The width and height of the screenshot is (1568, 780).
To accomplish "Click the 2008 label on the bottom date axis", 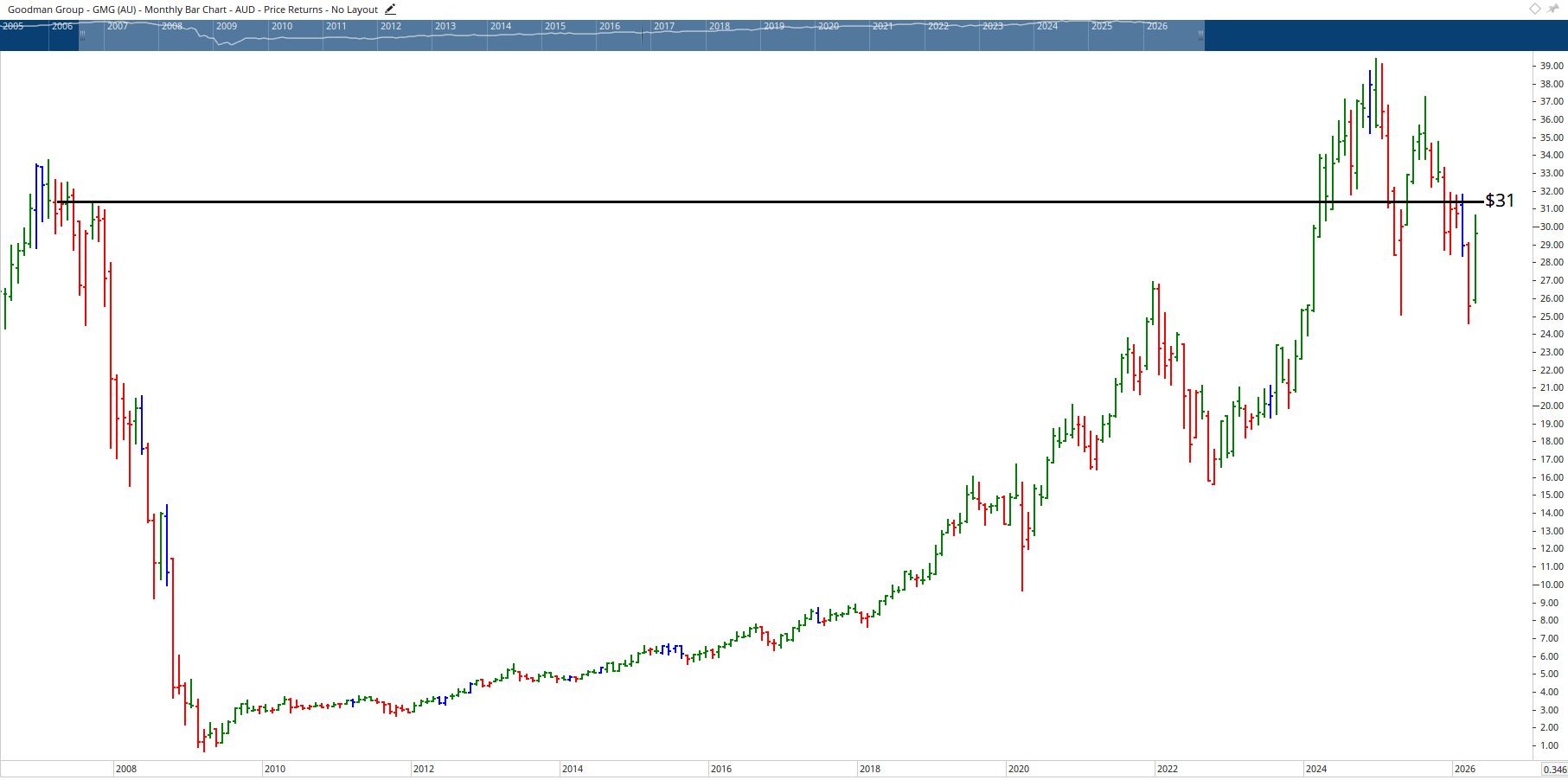I will [125, 768].
